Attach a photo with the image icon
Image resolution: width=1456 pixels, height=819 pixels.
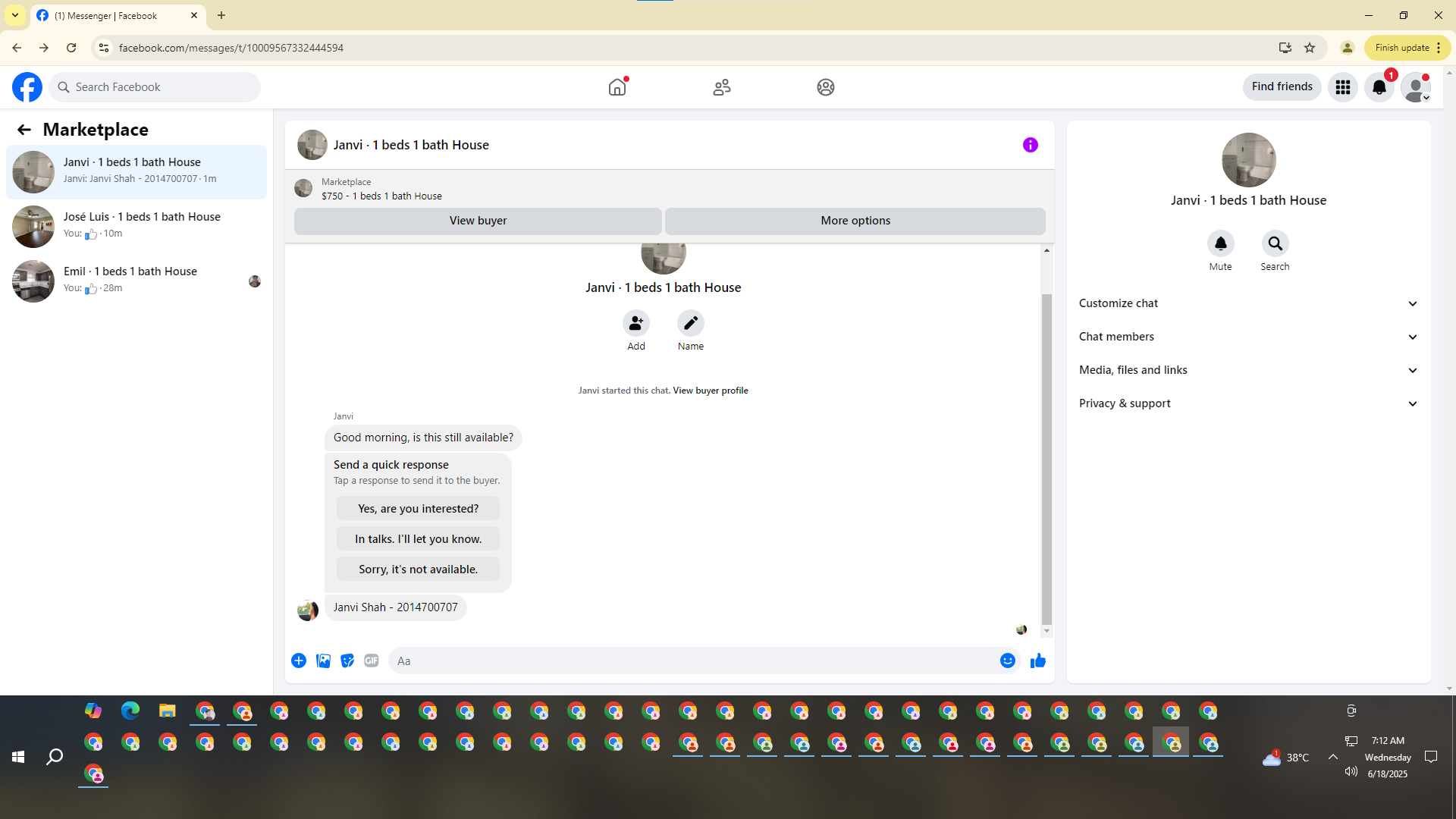point(323,661)
